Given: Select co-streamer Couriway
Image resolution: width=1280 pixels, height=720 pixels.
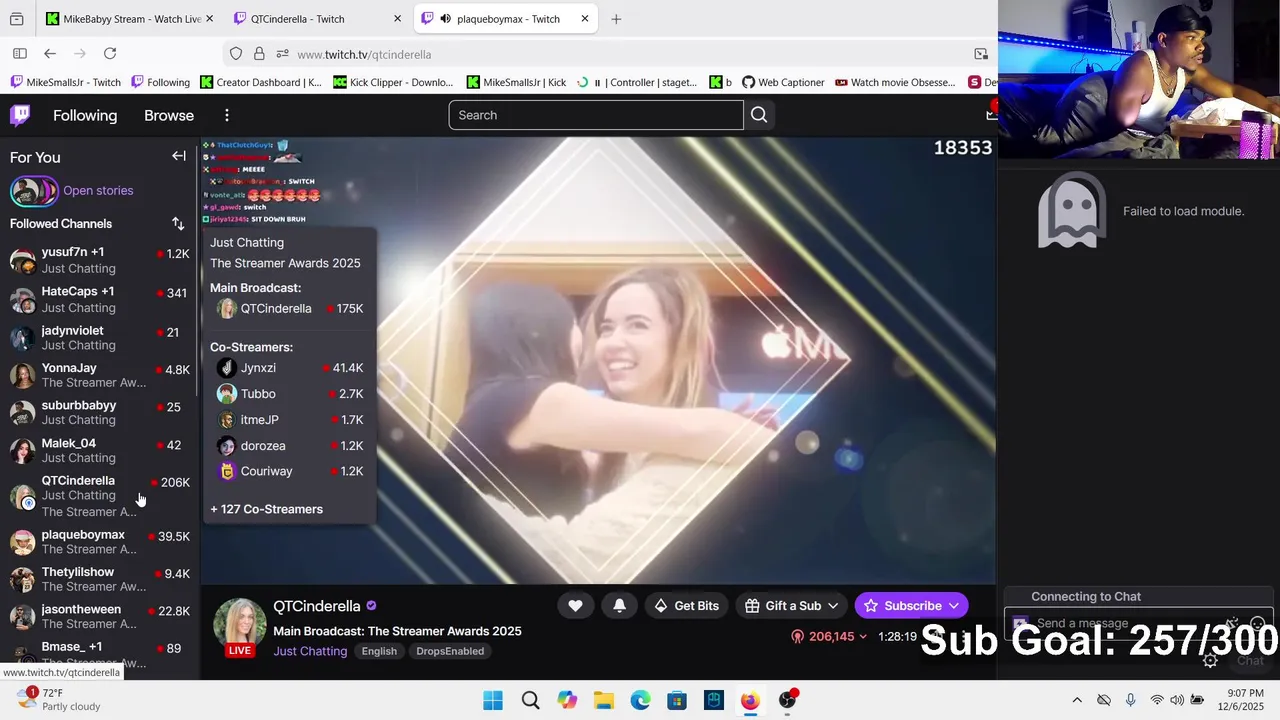Looking at the screenshot, I should click(290, 471).
